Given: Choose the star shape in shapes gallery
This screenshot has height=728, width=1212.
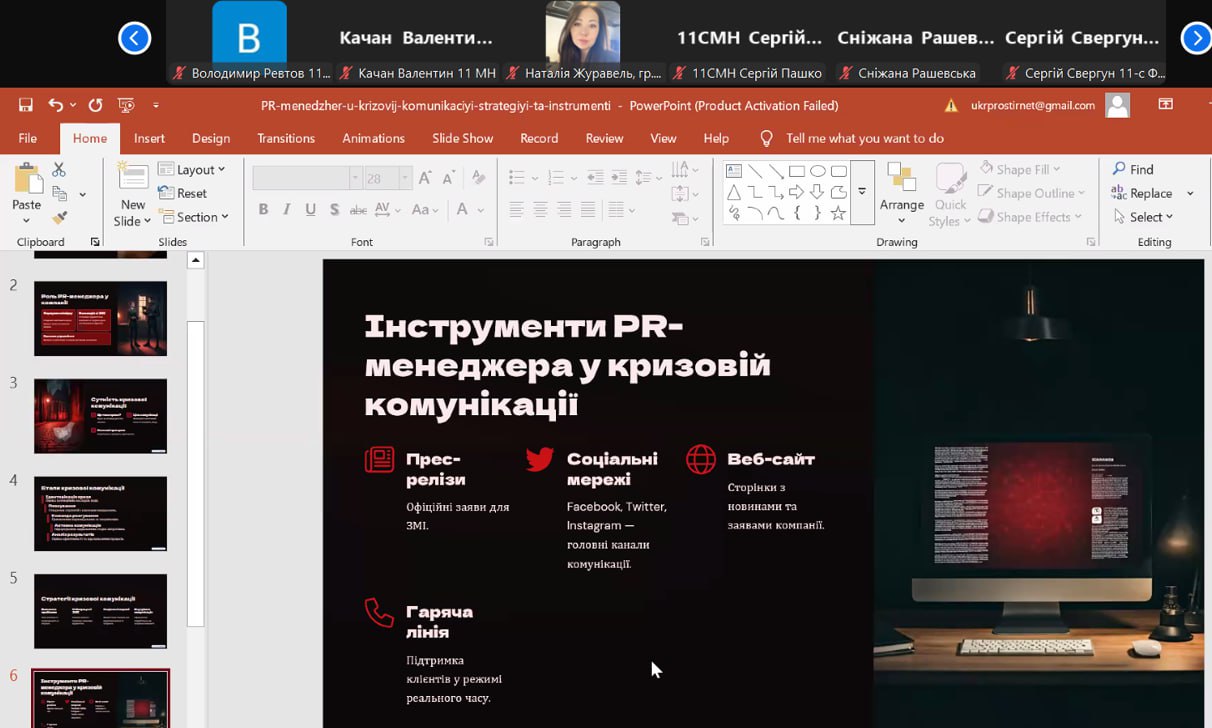Looking at the screenshot, I should coord(838,213).
